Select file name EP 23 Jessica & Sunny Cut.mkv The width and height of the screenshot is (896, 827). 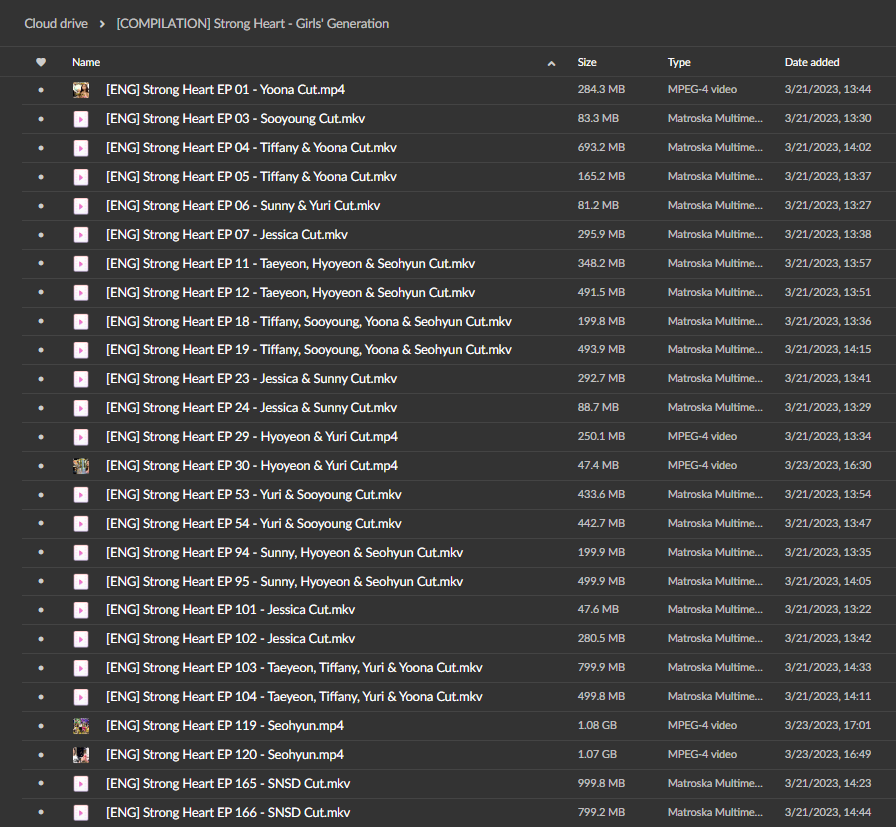[x=251, y=379]
